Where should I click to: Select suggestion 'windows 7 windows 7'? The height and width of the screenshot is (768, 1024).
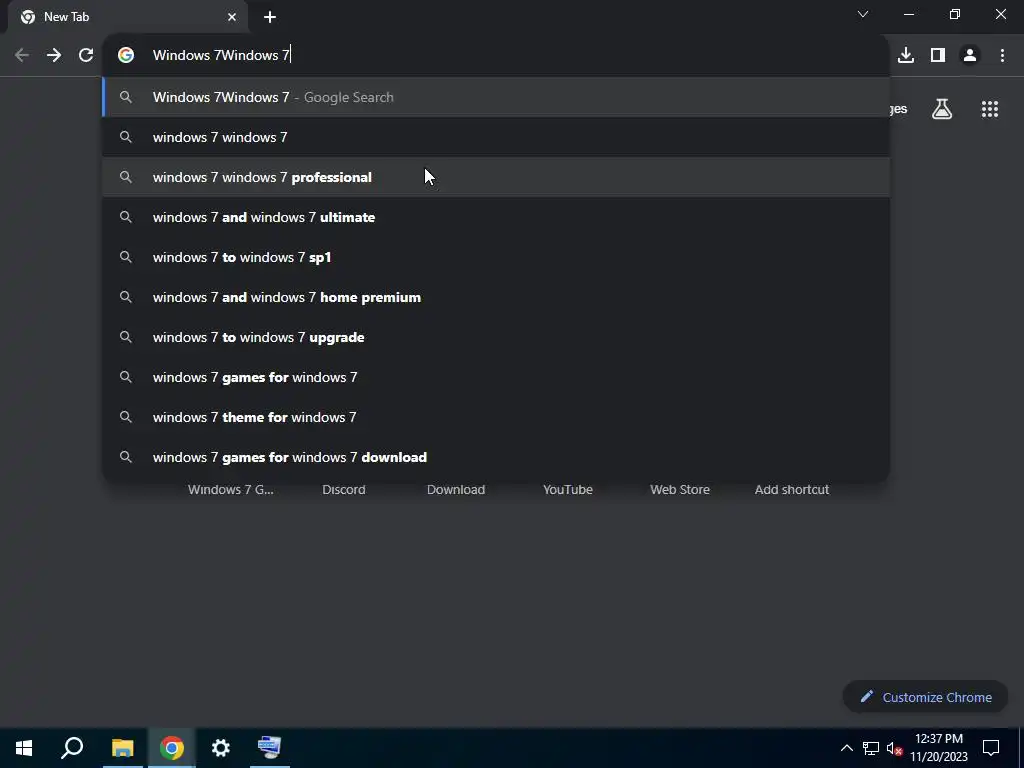pyautogui.click(x=496, y=137)
